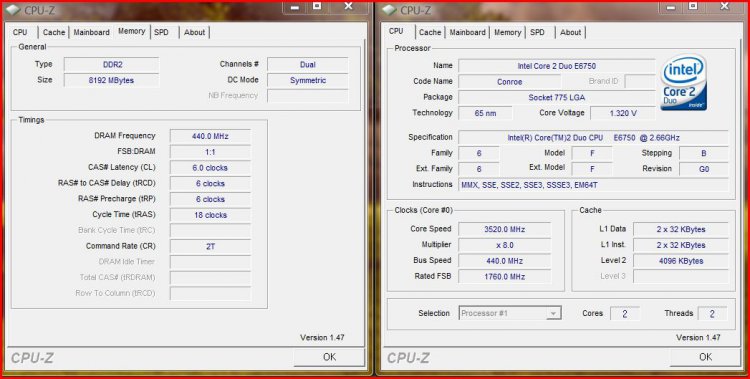The image size is (750, 379).
Task: Click the Package value Socket 775 LGA
Action: (556, 98)
